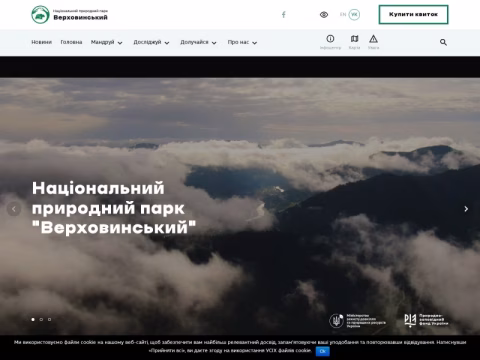
Task: Toggle the accessibility eye icon
Action: [x=324, y=15]
